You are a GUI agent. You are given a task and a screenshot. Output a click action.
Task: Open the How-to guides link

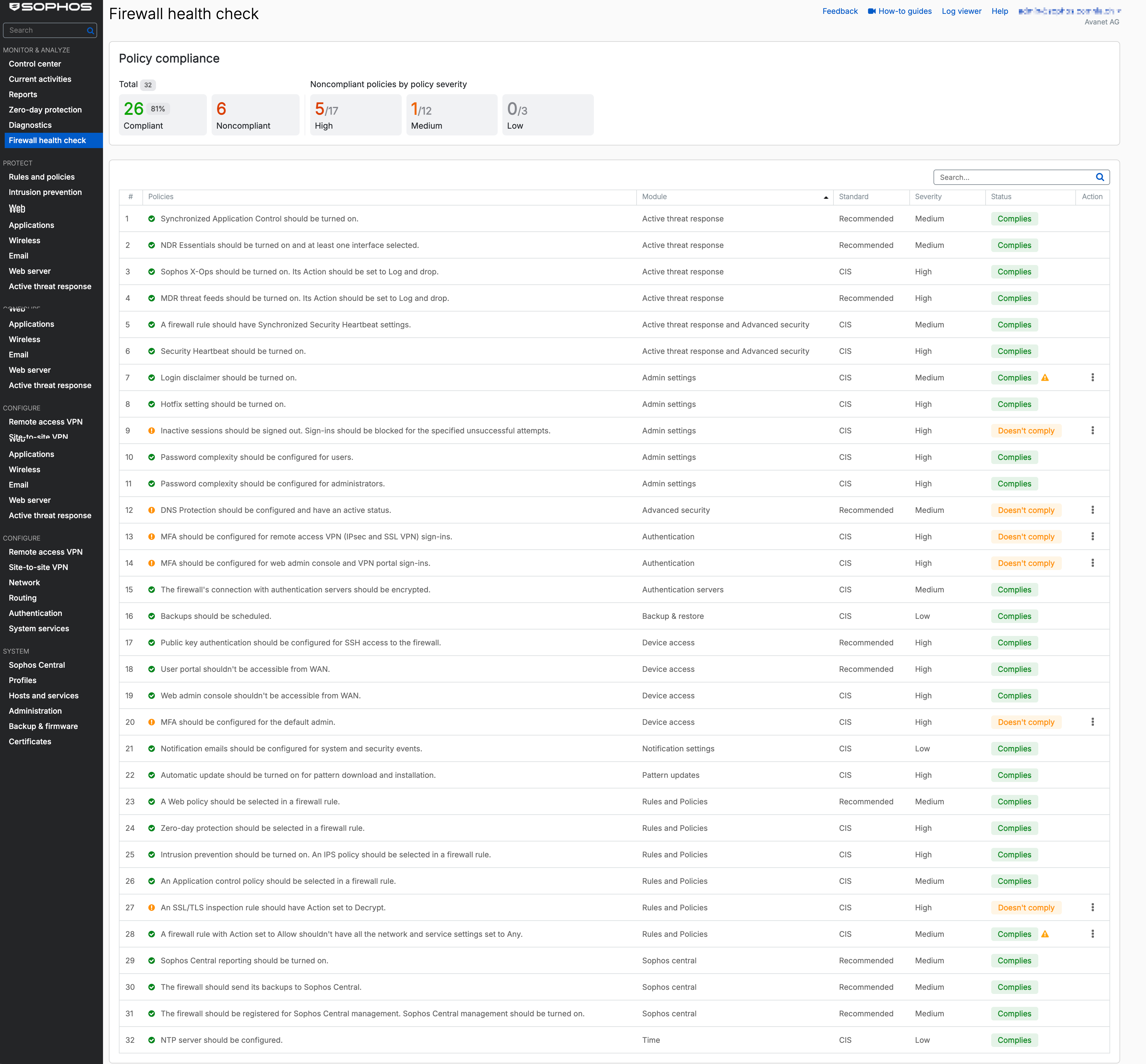tap(904, 11)
